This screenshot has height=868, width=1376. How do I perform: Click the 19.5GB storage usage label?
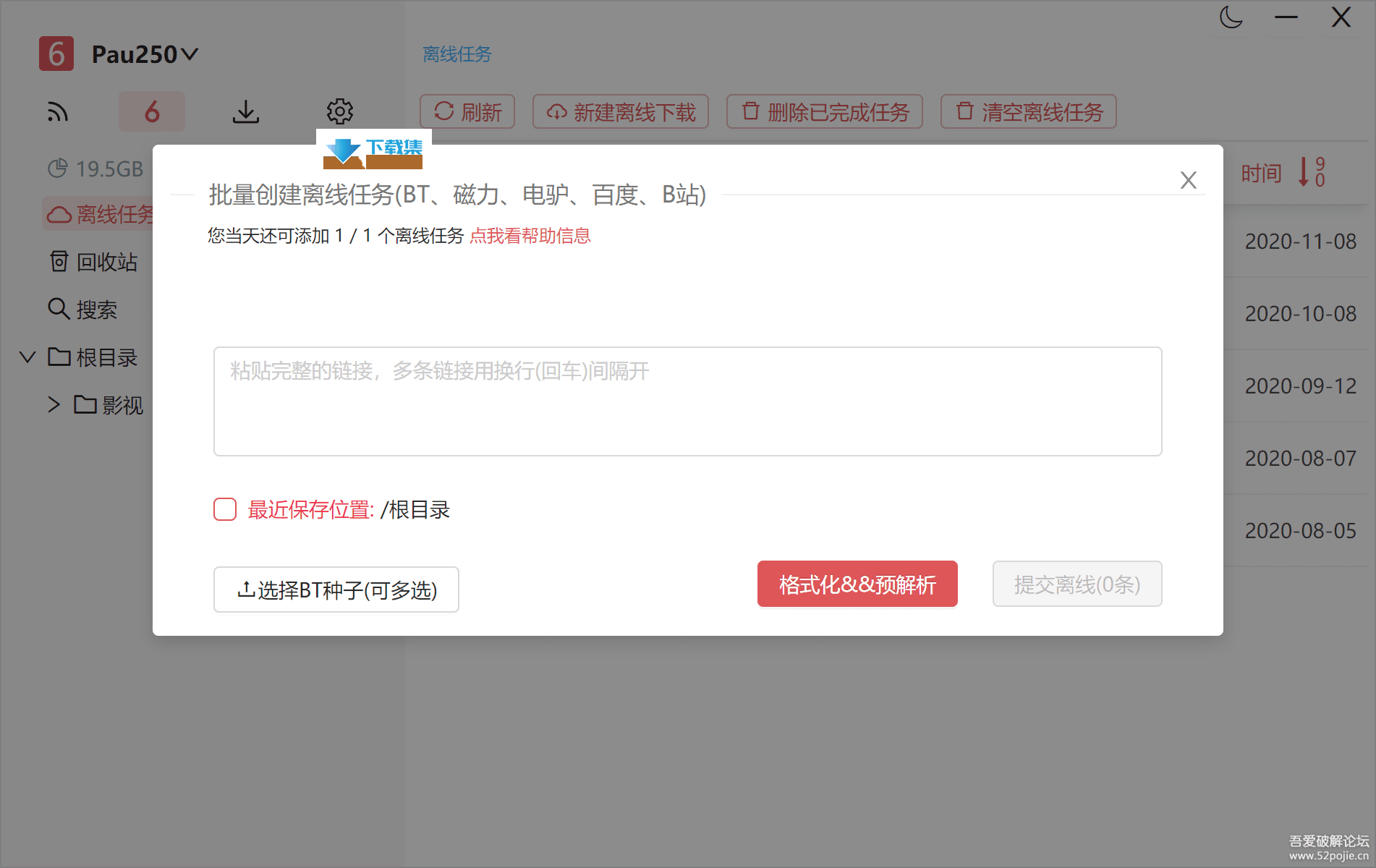[95, 169]
